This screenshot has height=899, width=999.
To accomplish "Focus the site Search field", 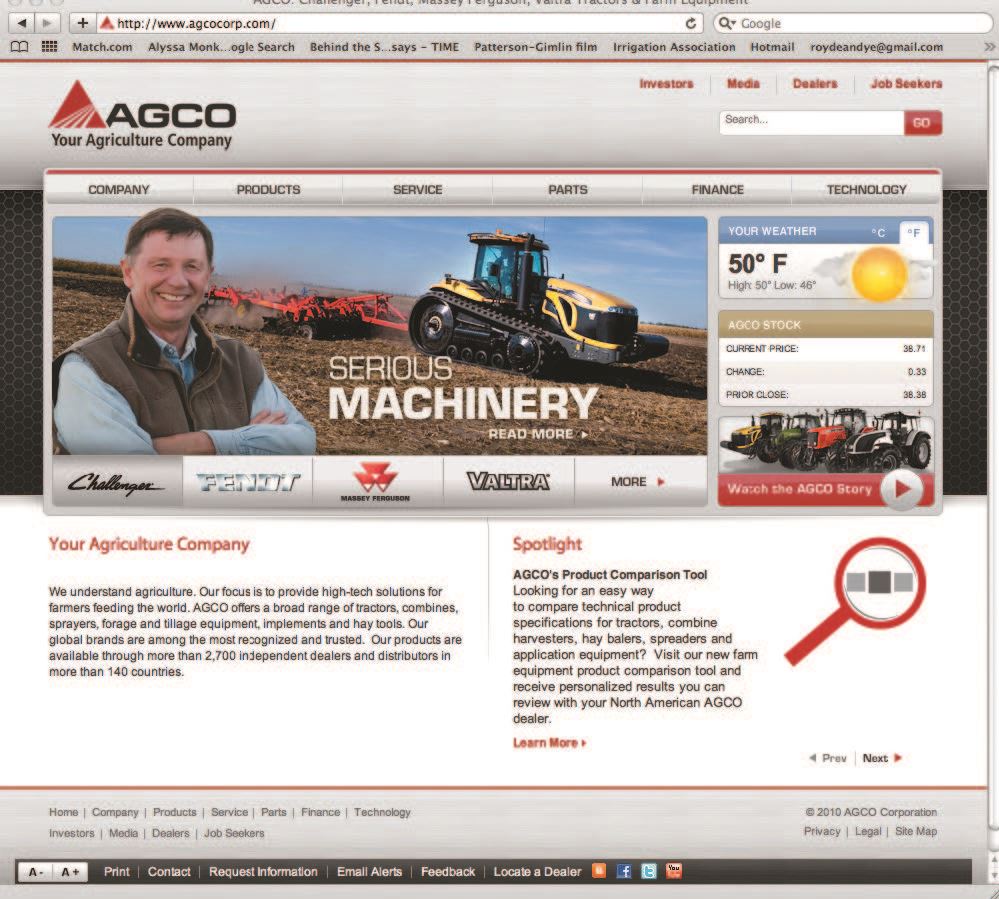I will (812, 123).
